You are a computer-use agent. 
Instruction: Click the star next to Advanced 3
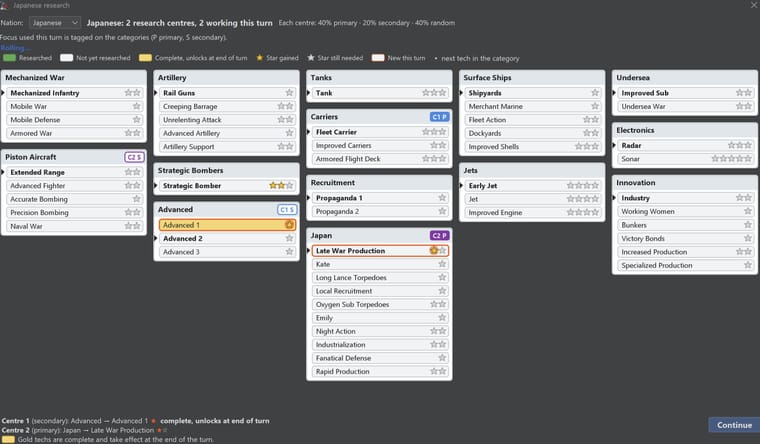(x=289, y=252)
